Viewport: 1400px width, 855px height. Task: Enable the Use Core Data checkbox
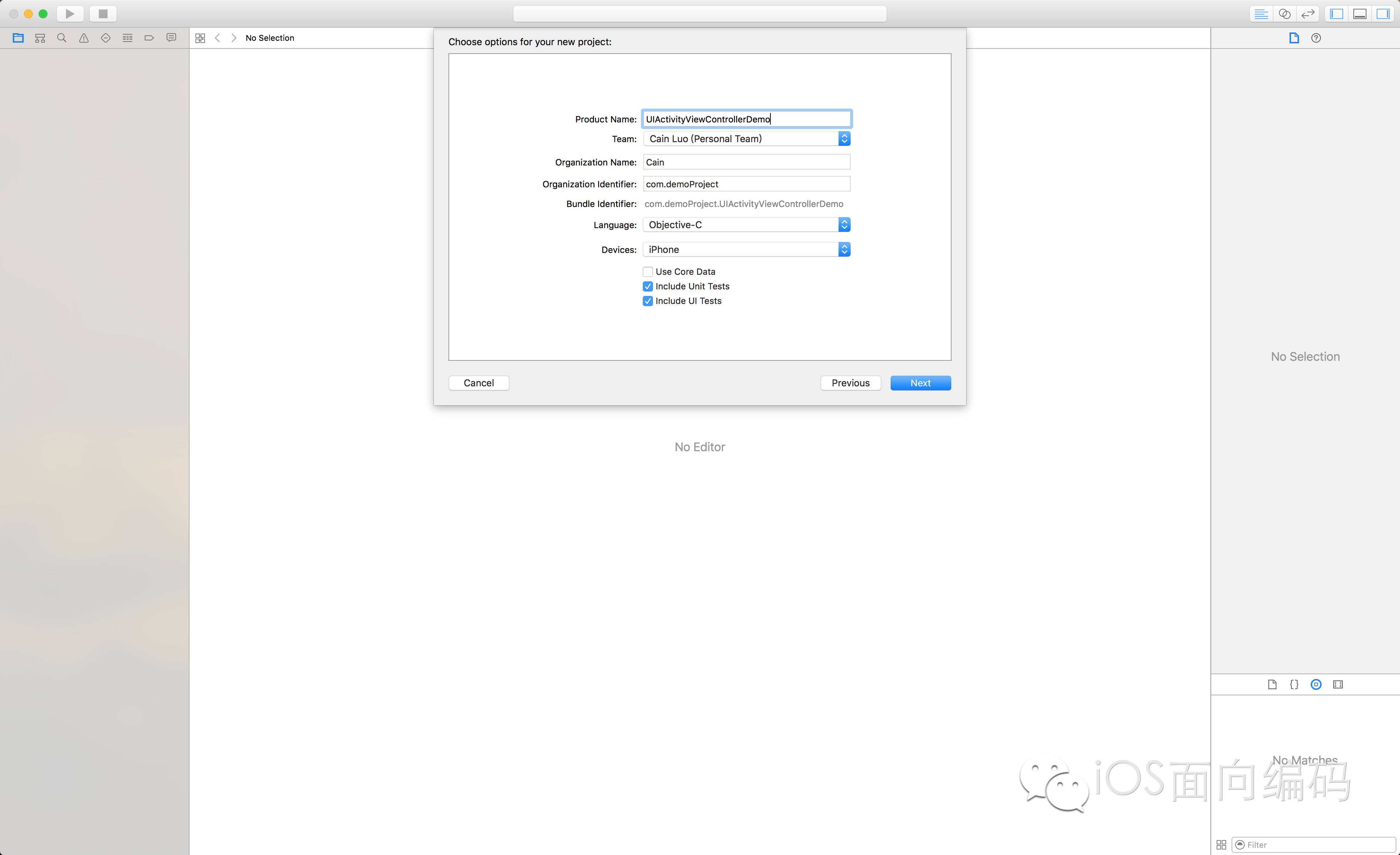click(x=648, y=272)
